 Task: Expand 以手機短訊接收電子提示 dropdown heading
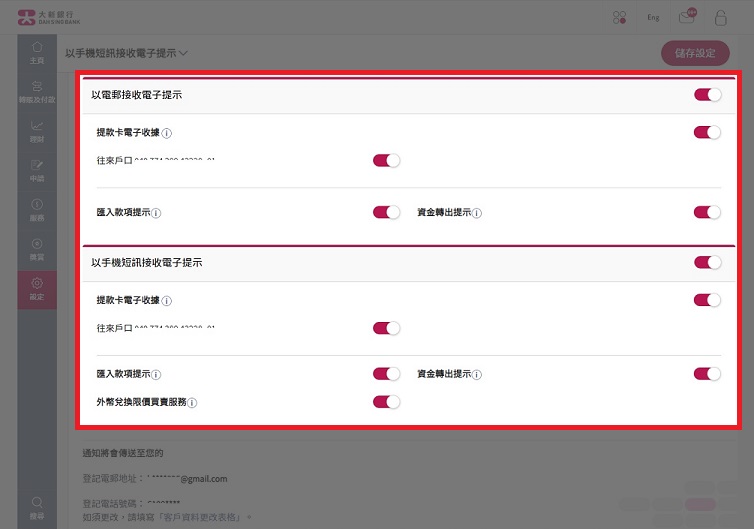[x=126, y=53]
